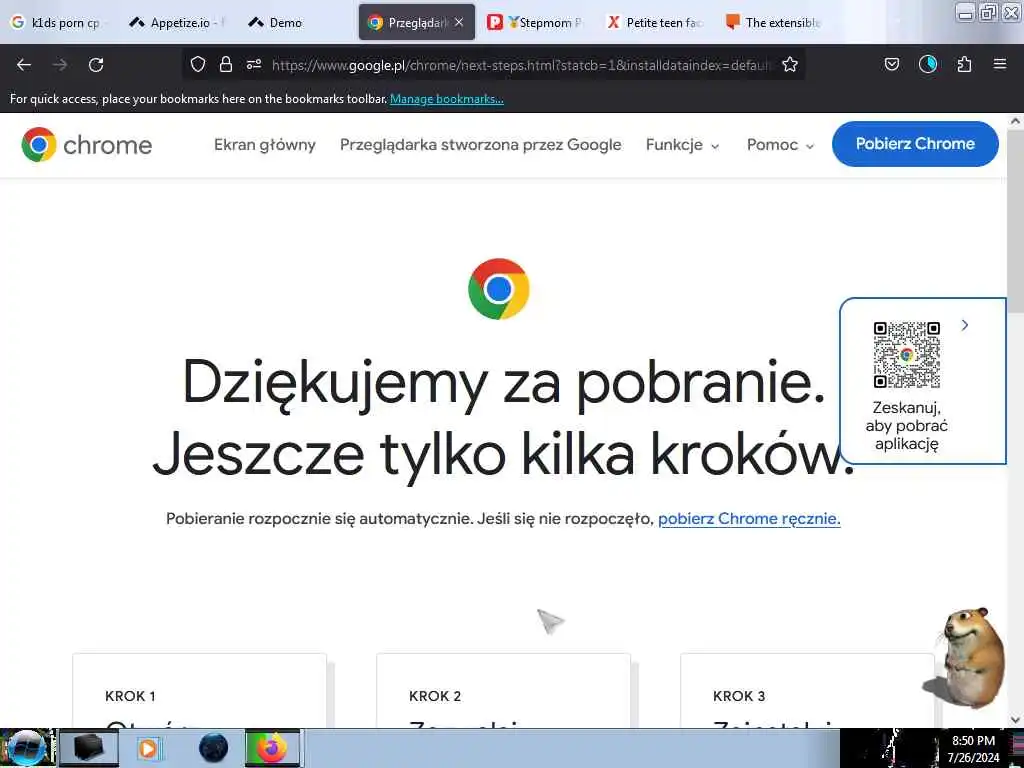Click the Firefox taskbar icon

pos(272,748)
